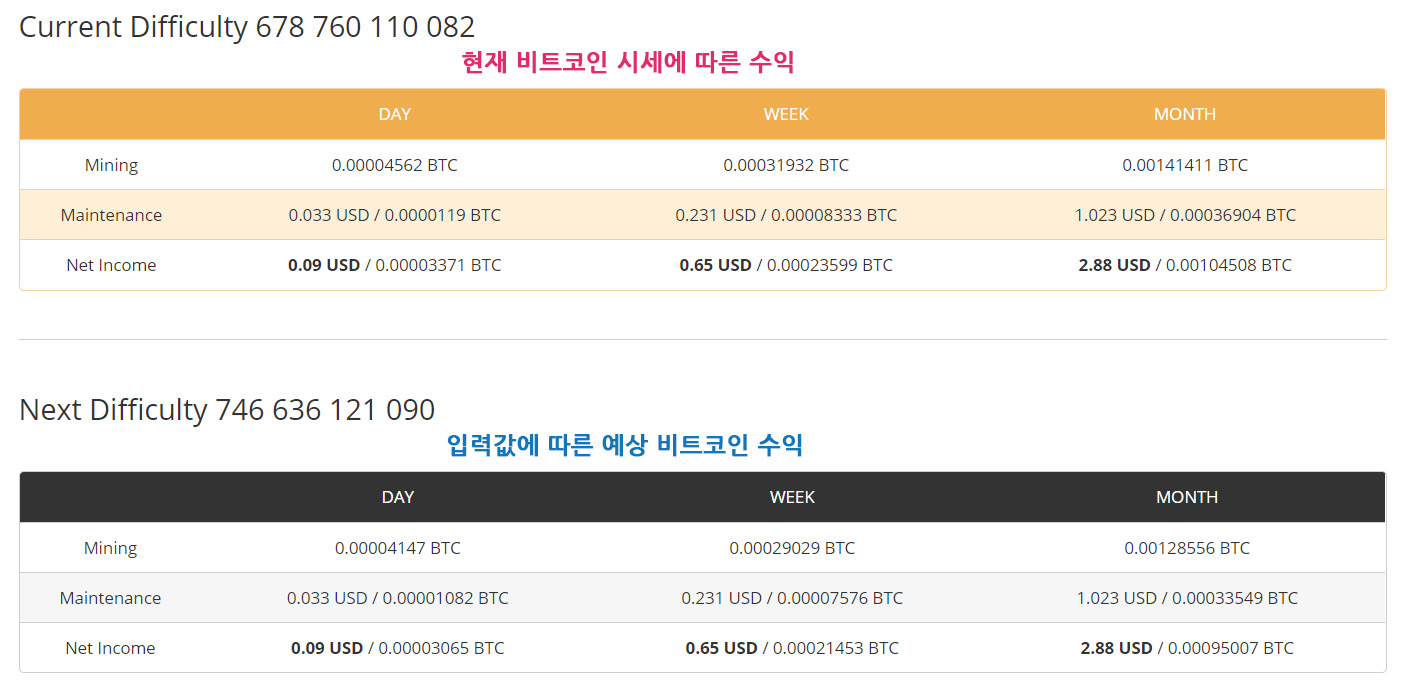The width and height of the screenshot is (1408, 697).
Task: Click the MONTH column header in first table
Action: click(x=1184, y=114)
